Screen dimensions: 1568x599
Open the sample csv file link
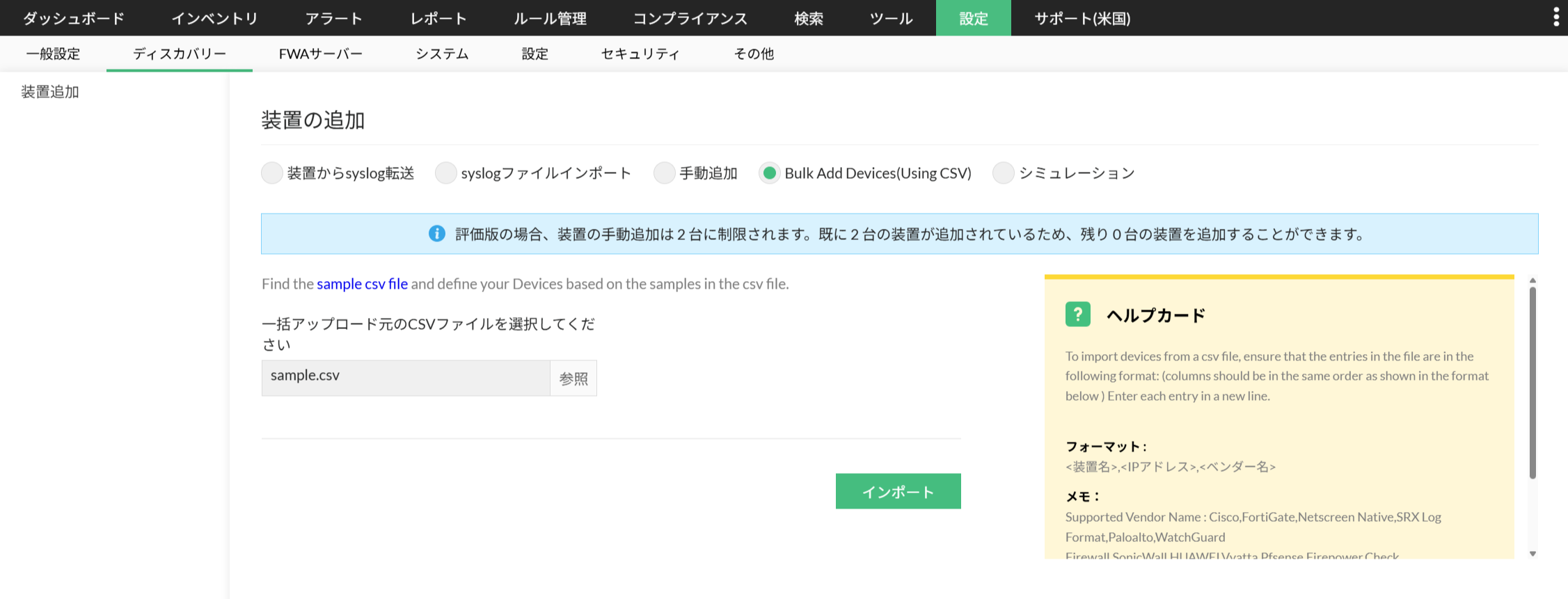click(x=362, y=284)
